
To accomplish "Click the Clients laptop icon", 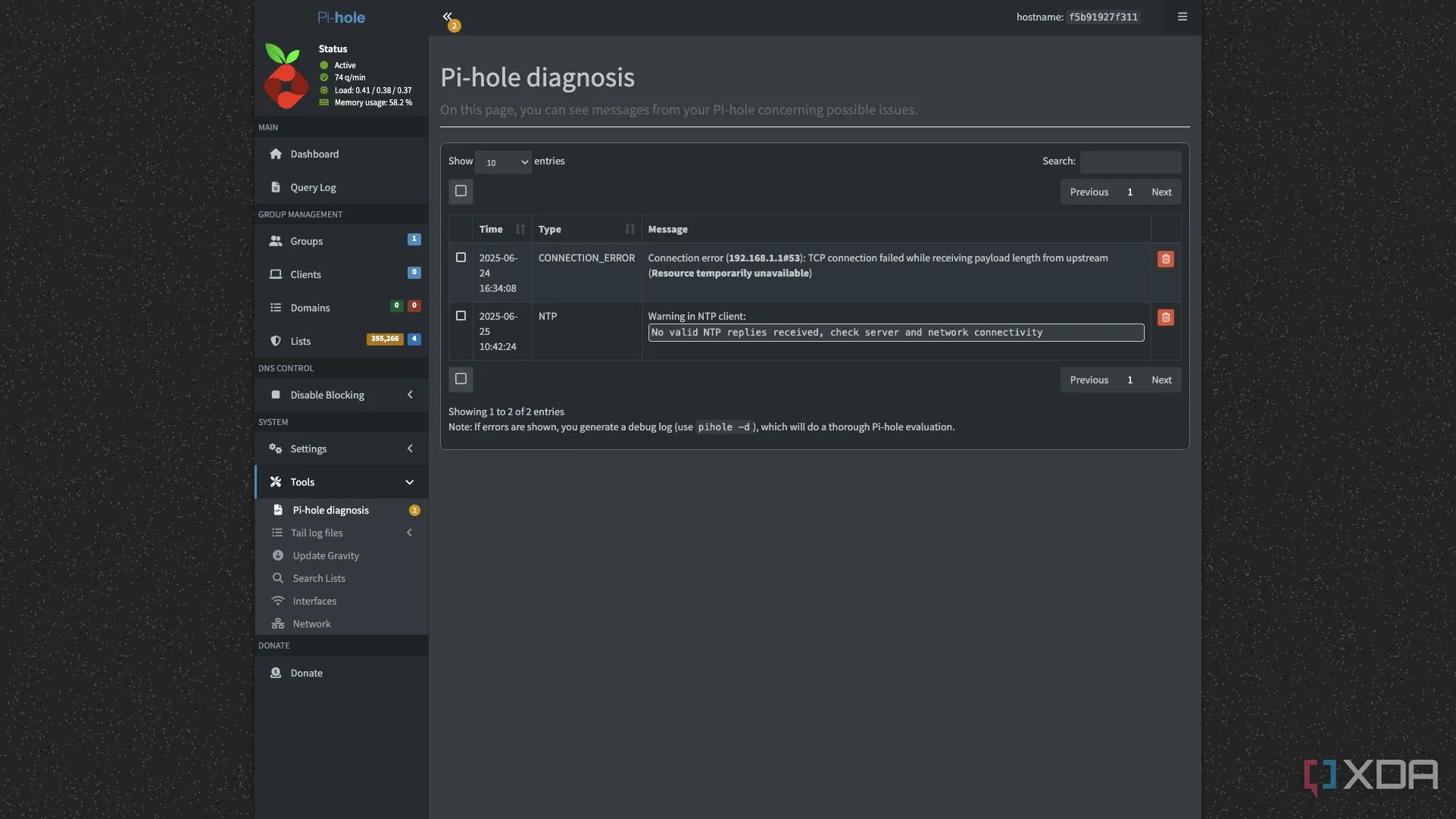I will click(276, 274).
